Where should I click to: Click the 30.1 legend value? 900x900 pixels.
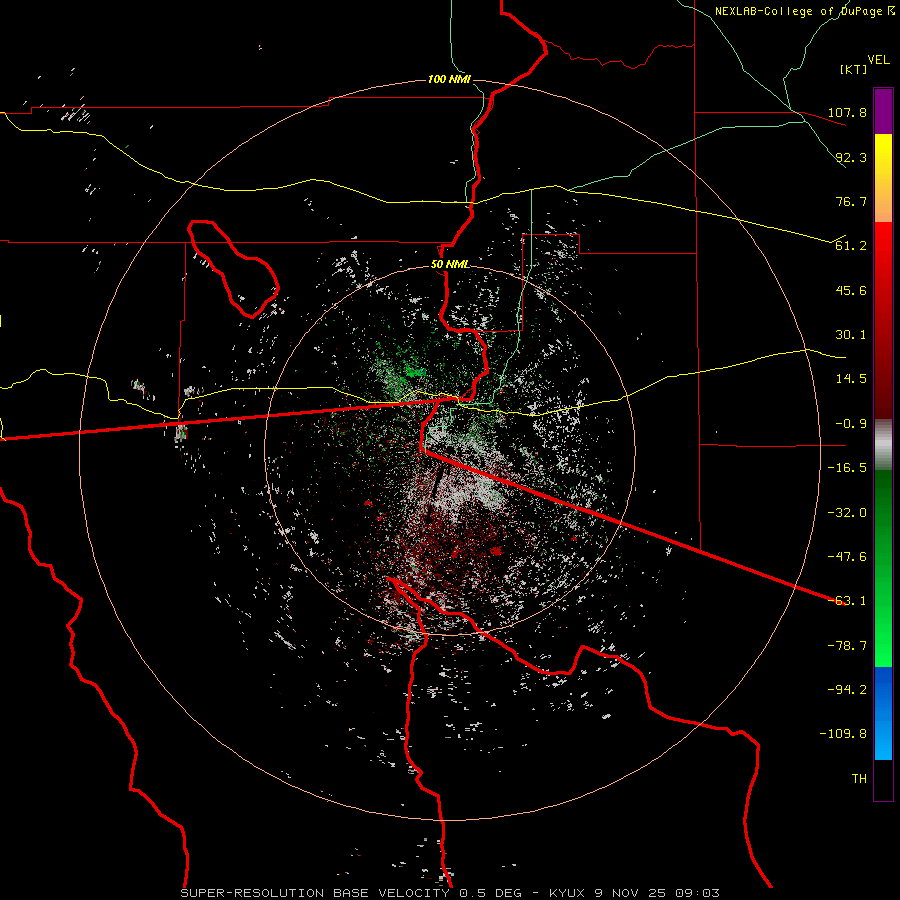(851, 335)
